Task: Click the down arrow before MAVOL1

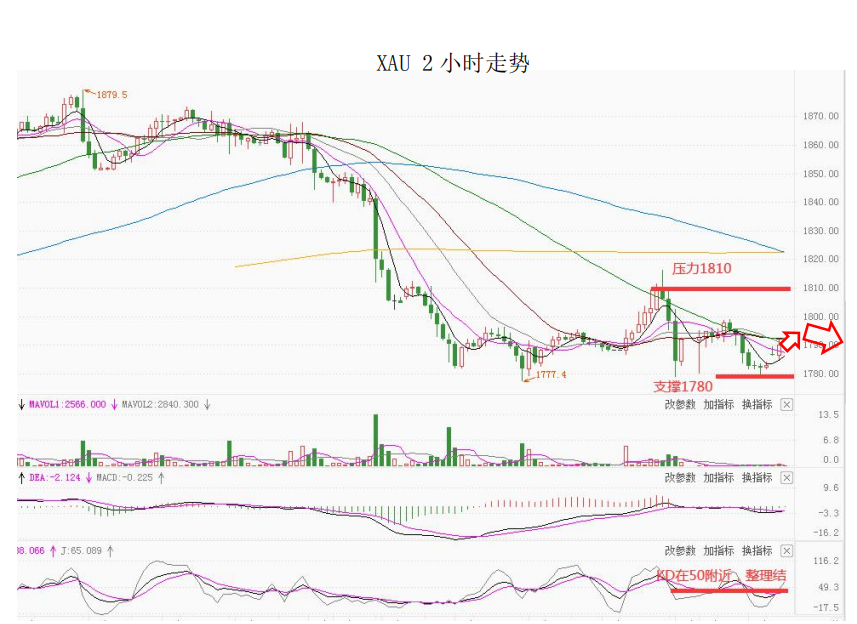Action: [x=21, y=405]
